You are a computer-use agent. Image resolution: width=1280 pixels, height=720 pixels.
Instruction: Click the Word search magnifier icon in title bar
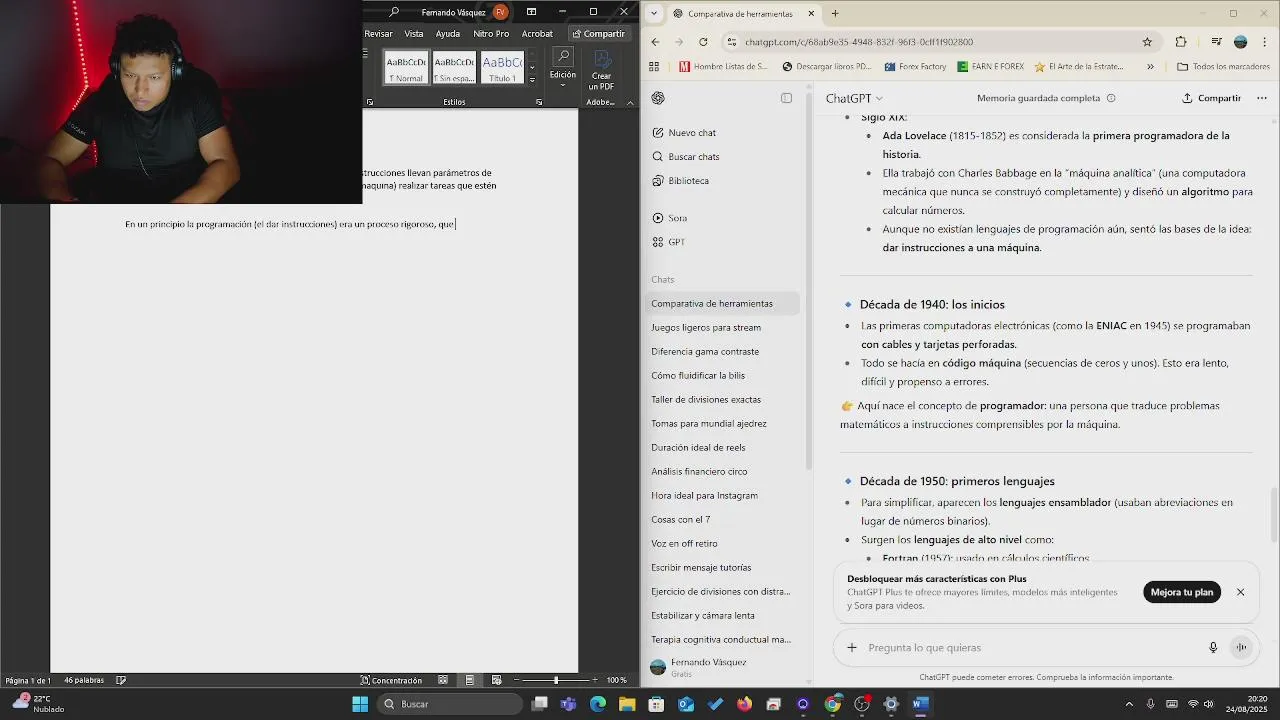[394, 12]
